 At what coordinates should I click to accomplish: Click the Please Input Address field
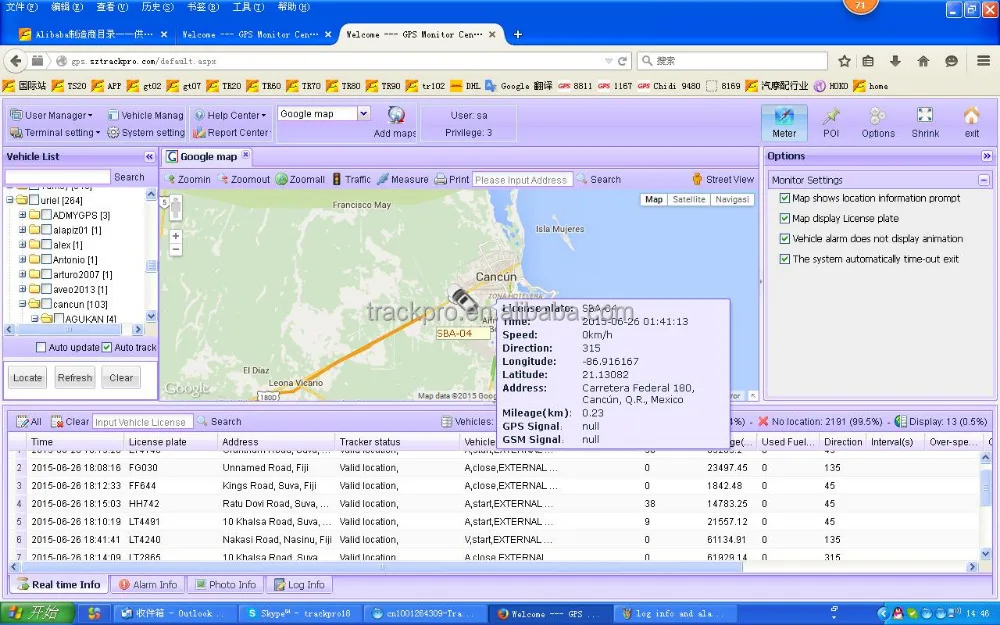[521, 180]
